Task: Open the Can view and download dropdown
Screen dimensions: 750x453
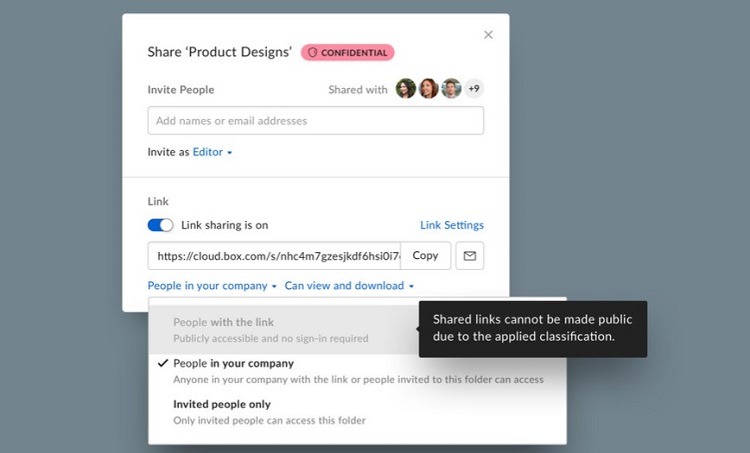Action: click(x=349, y=286)
